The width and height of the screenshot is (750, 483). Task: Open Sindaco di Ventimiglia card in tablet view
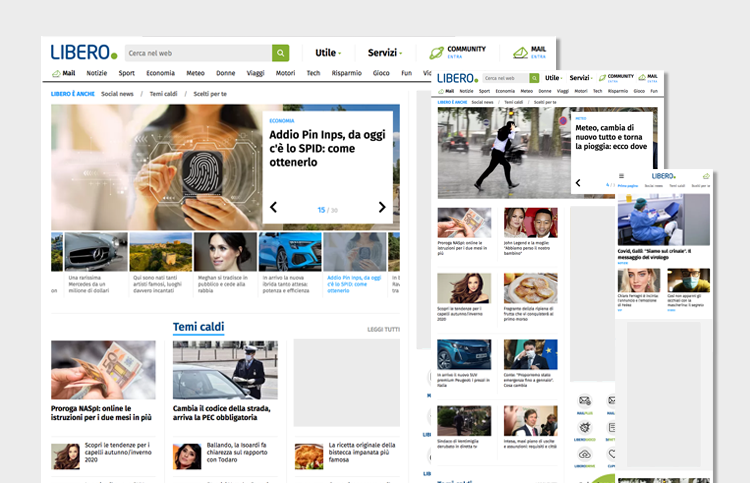[464, 428]
